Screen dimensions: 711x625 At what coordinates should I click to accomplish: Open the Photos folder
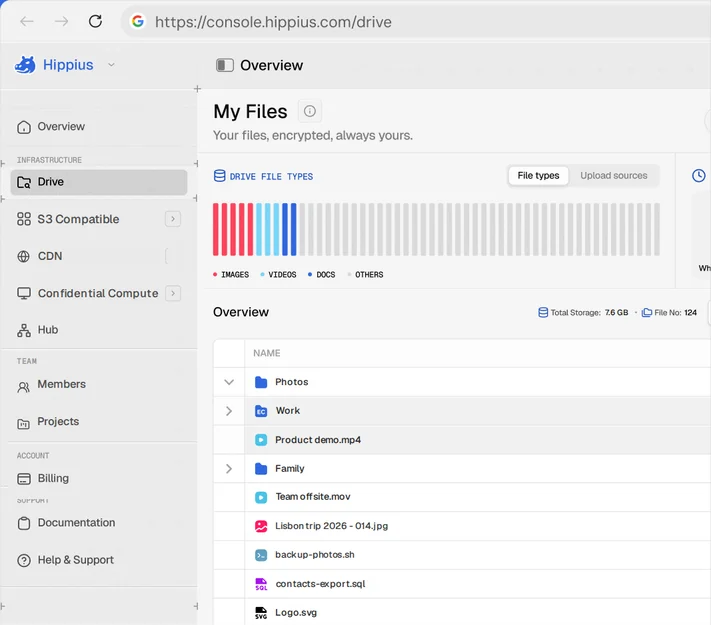coord(292,382)
